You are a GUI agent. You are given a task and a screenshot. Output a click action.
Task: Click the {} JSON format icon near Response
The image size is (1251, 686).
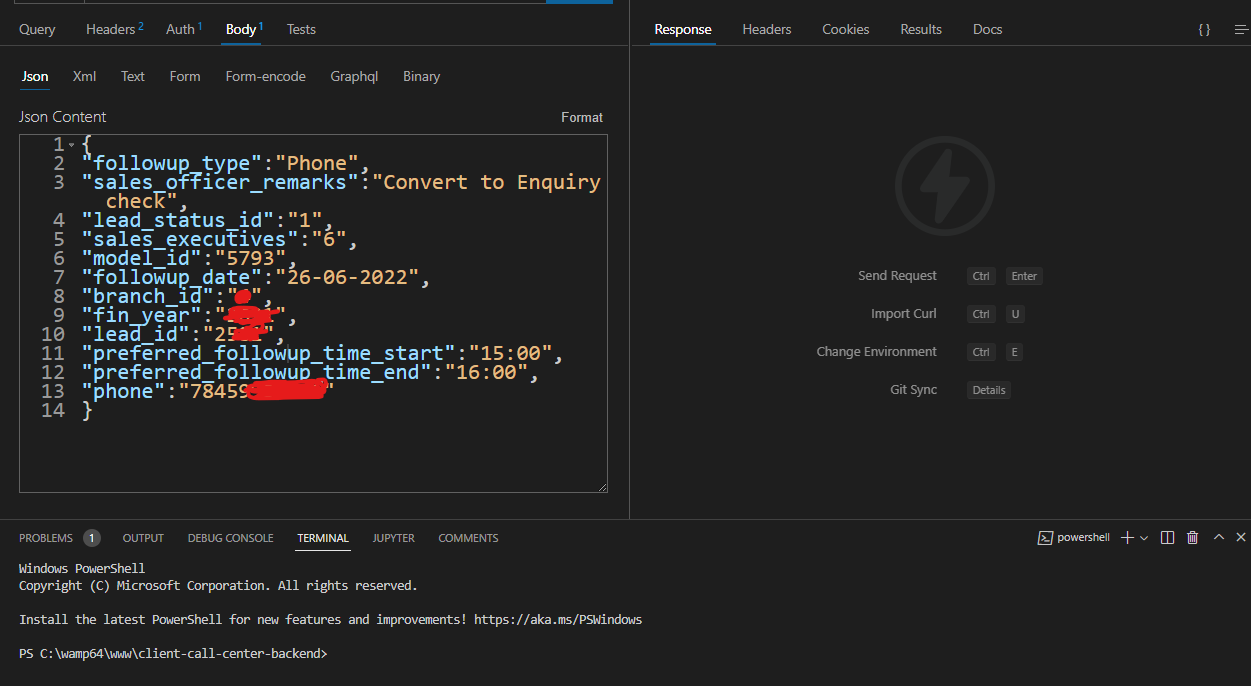tap(1204, 29)
